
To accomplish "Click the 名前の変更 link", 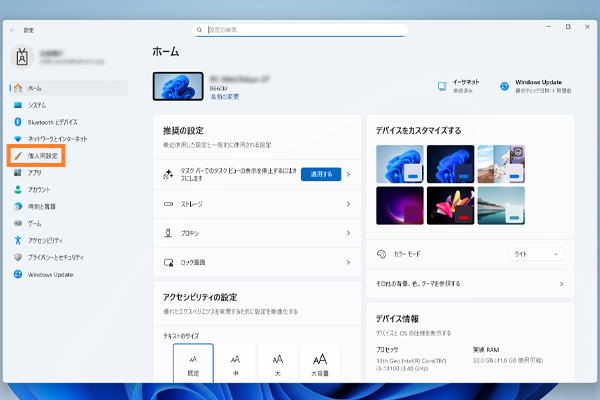I will [225, 97].
